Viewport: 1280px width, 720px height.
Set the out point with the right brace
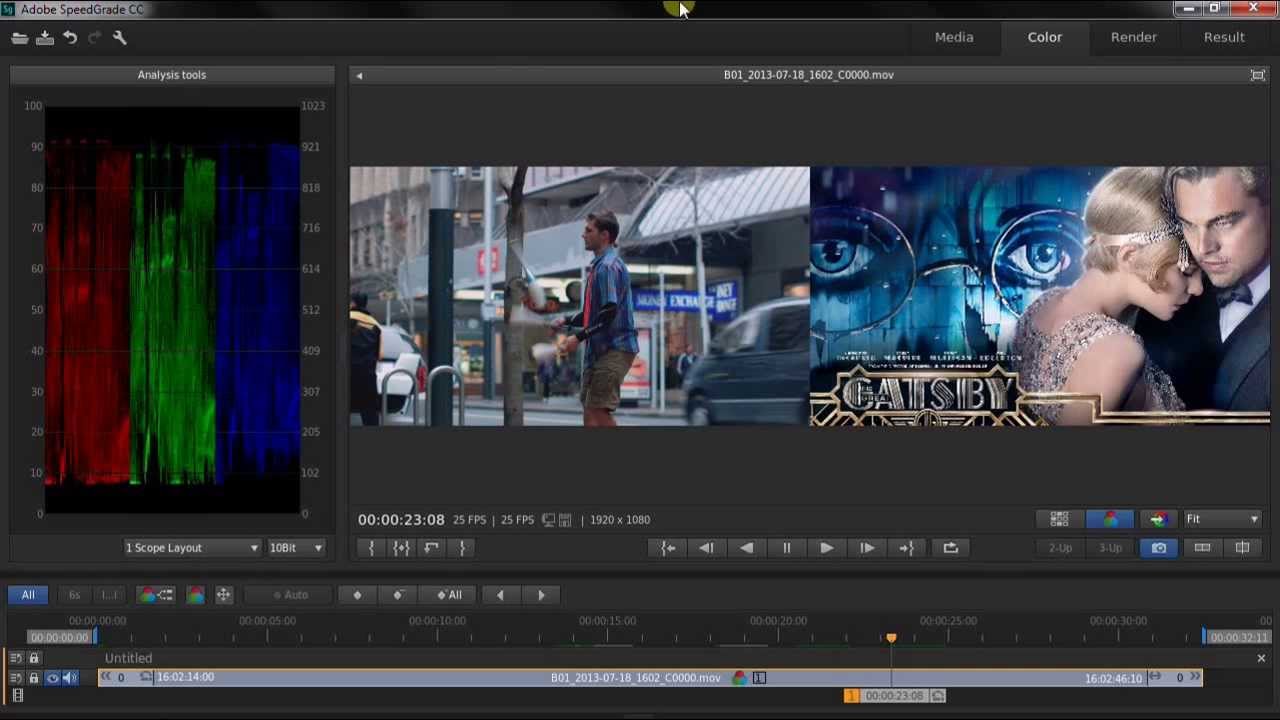coord(462,548)
